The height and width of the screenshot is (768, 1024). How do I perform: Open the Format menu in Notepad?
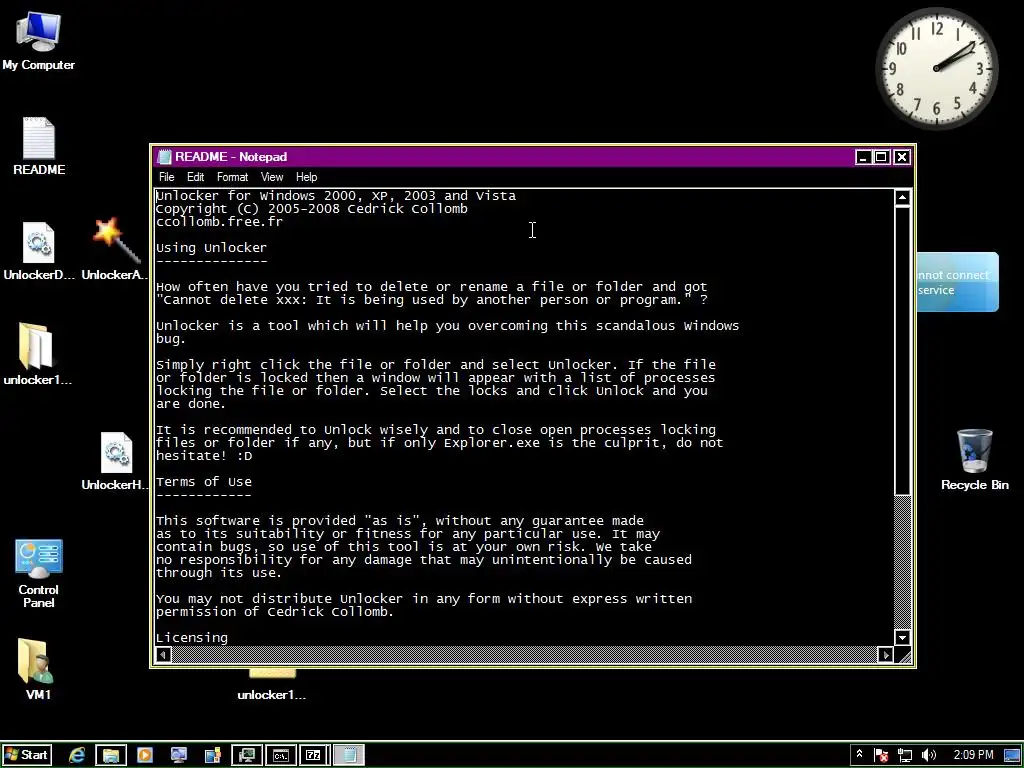(x=232, y=177)
